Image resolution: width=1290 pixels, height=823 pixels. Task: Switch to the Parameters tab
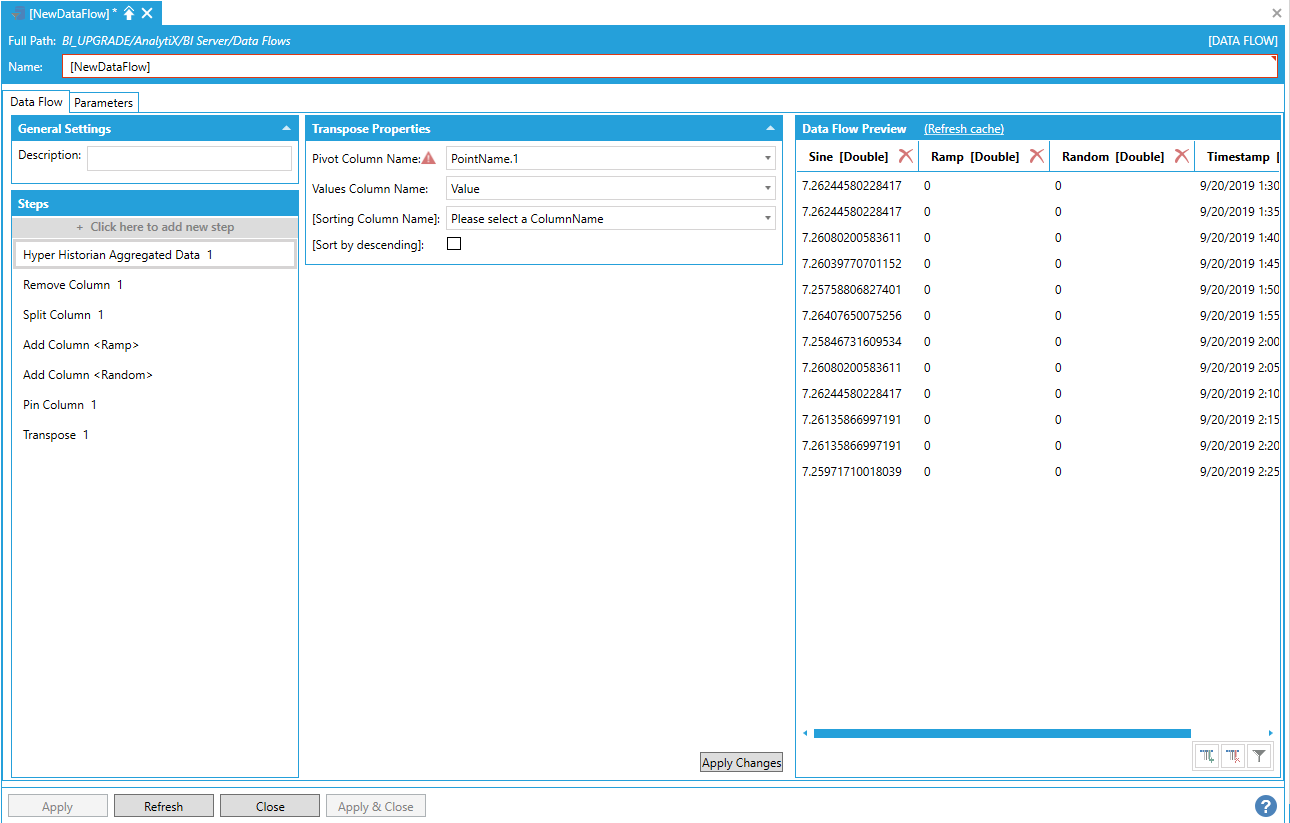coord(103,103)
